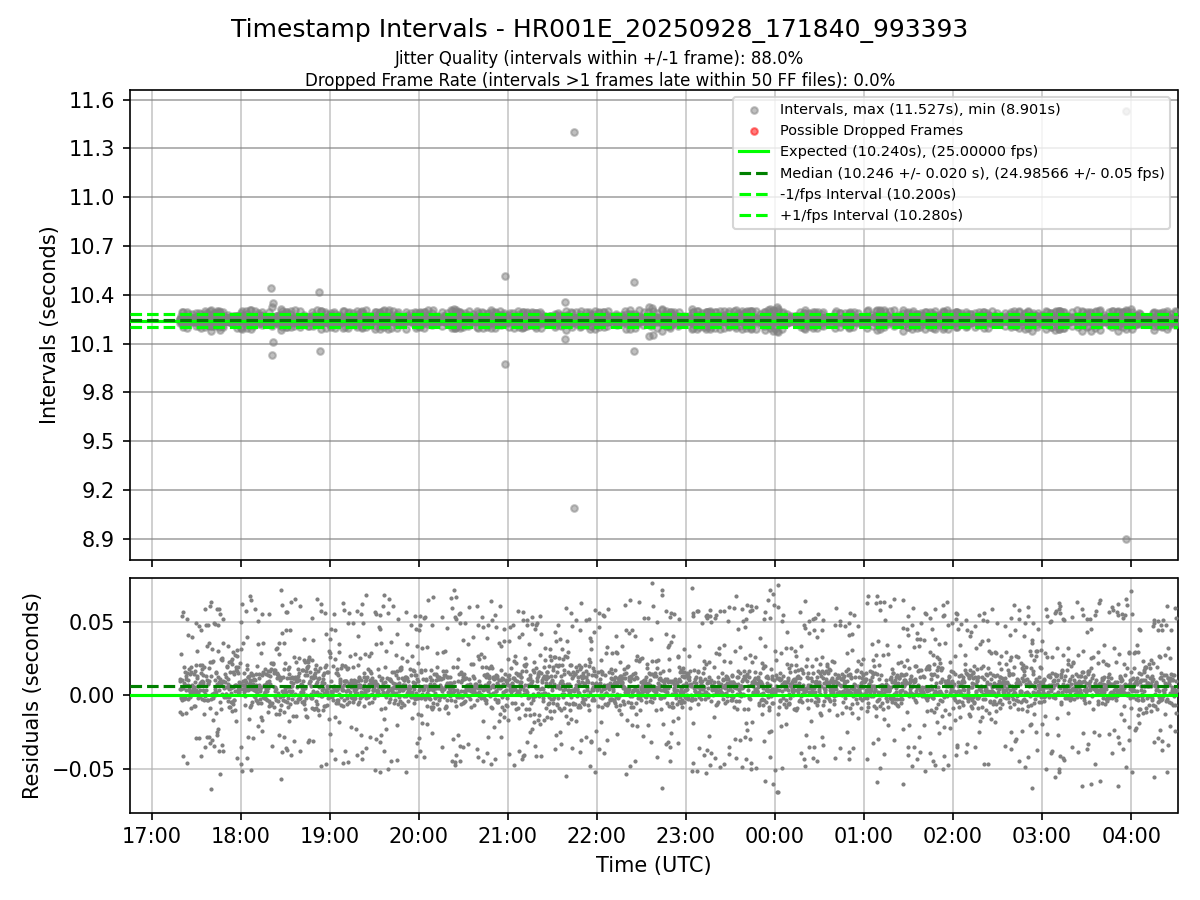
Task: Select legend entry "-1/fps Interval (10.200s)"
Action: coord(868,193)
